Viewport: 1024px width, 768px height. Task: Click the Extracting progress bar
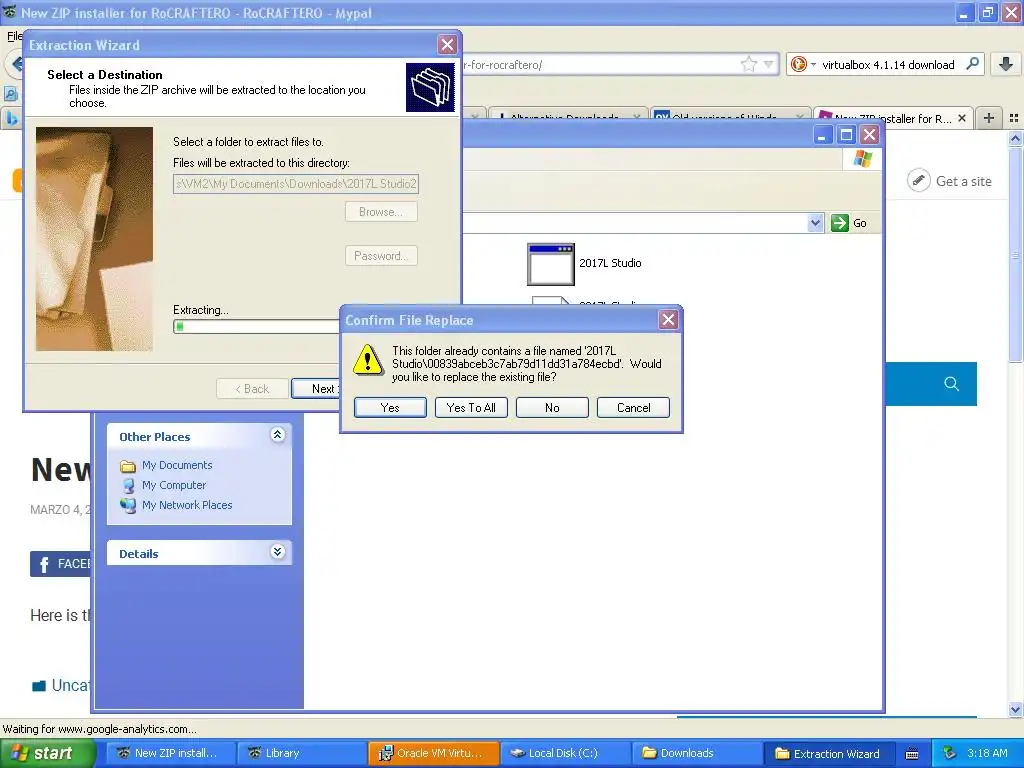(256, 327)
